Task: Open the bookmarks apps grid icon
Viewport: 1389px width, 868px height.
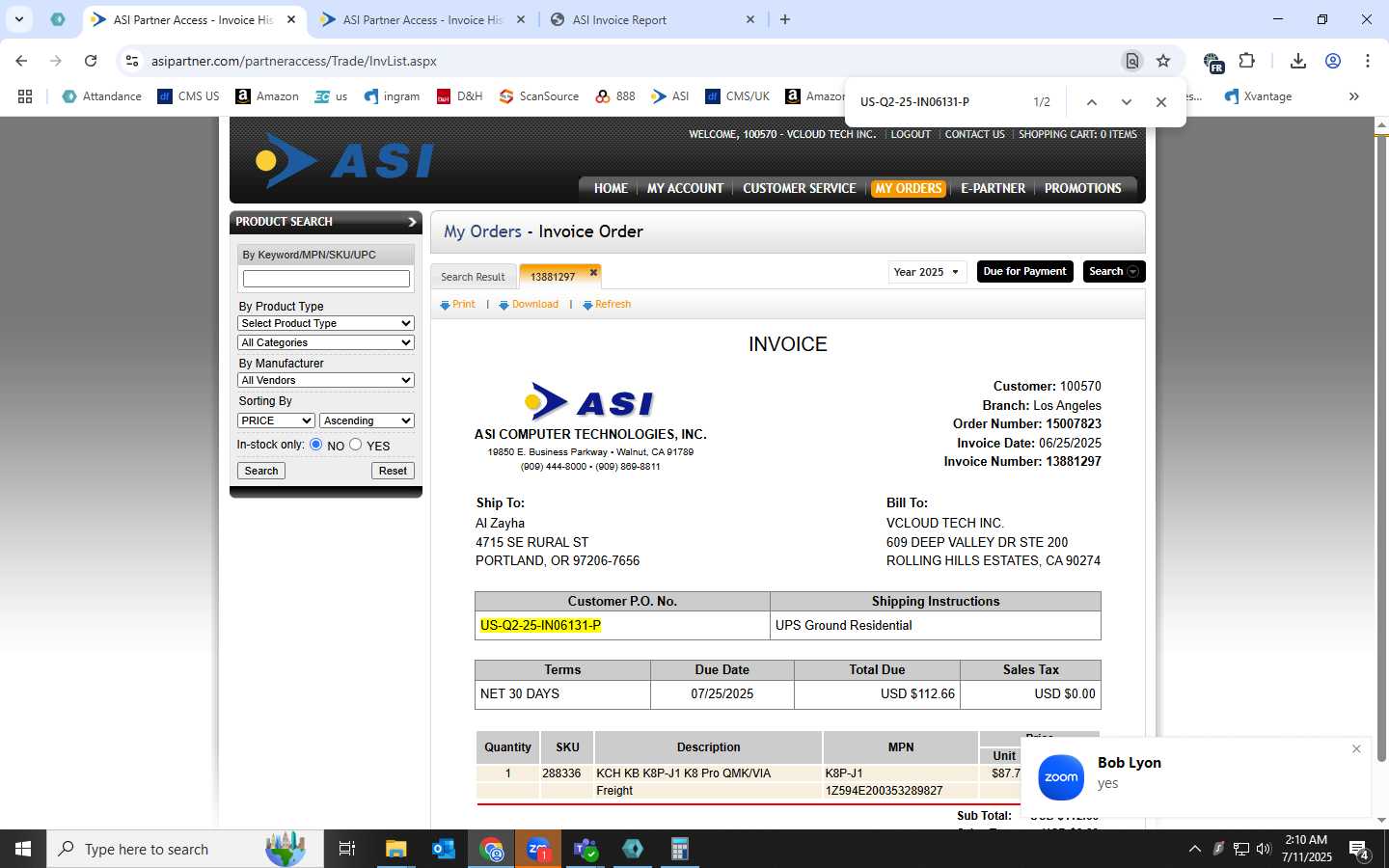Action: pyautogui.click(x=25, y=96)
